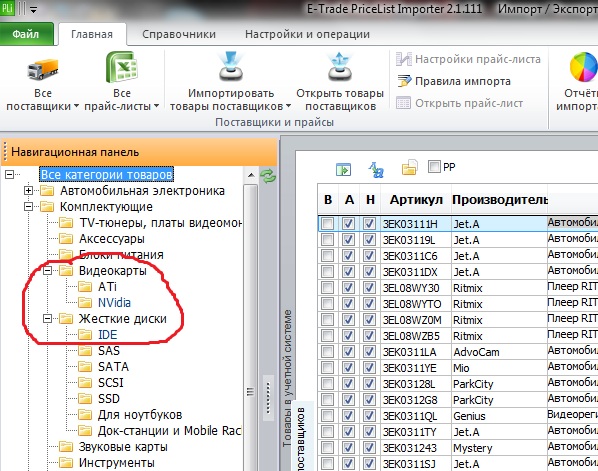Screen dimensions: 598x471
Task: Click the sort A-Z icon above table
Action: coord(376,170)
